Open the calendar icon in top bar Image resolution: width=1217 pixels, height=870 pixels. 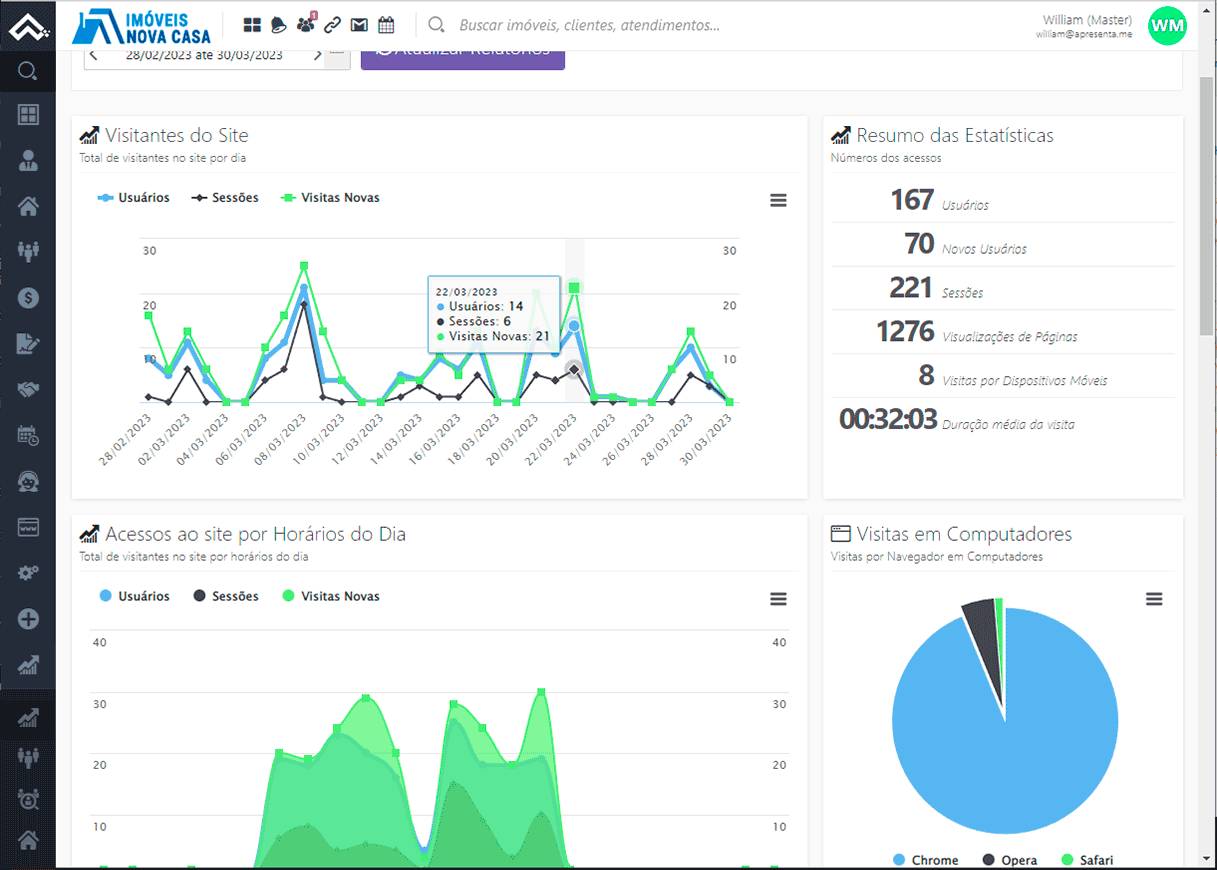pos(386,25)
